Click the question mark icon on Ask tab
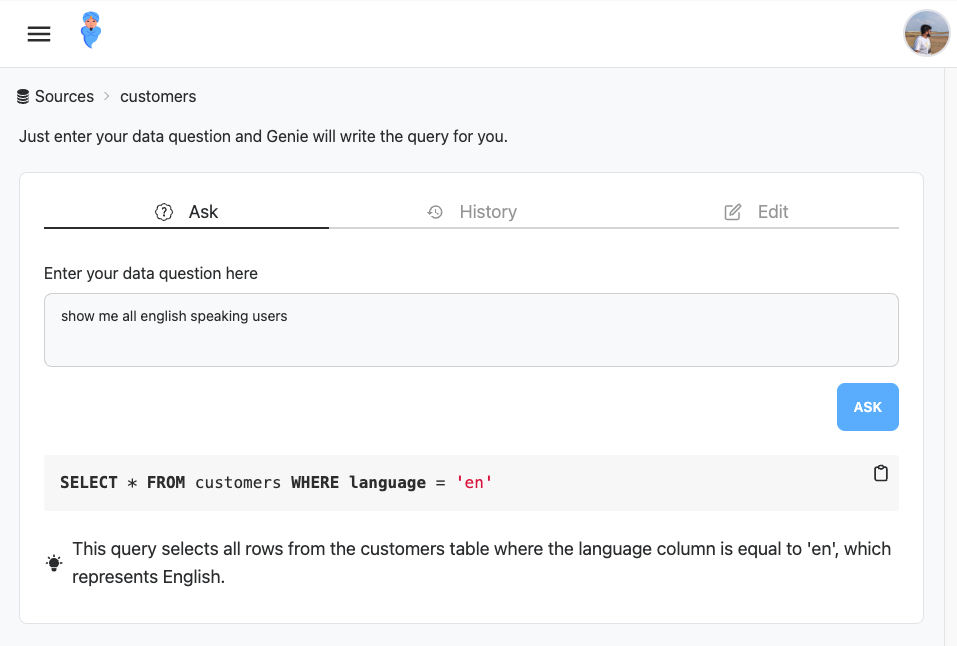The width and height of the screenshot is (957, 646). click(164, 212)
